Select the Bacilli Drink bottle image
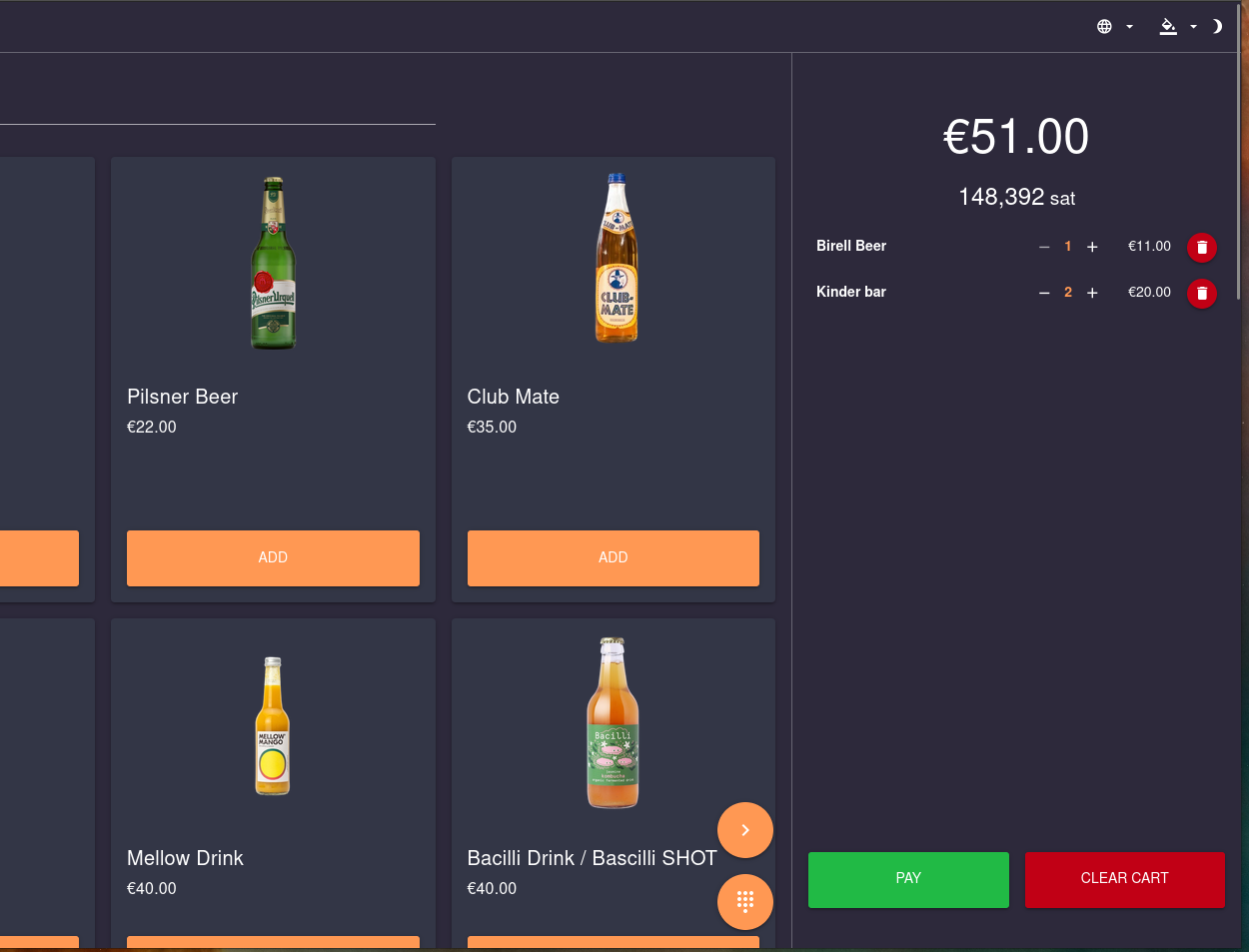Screen dimensions: 1249x952 pos(613,722)
